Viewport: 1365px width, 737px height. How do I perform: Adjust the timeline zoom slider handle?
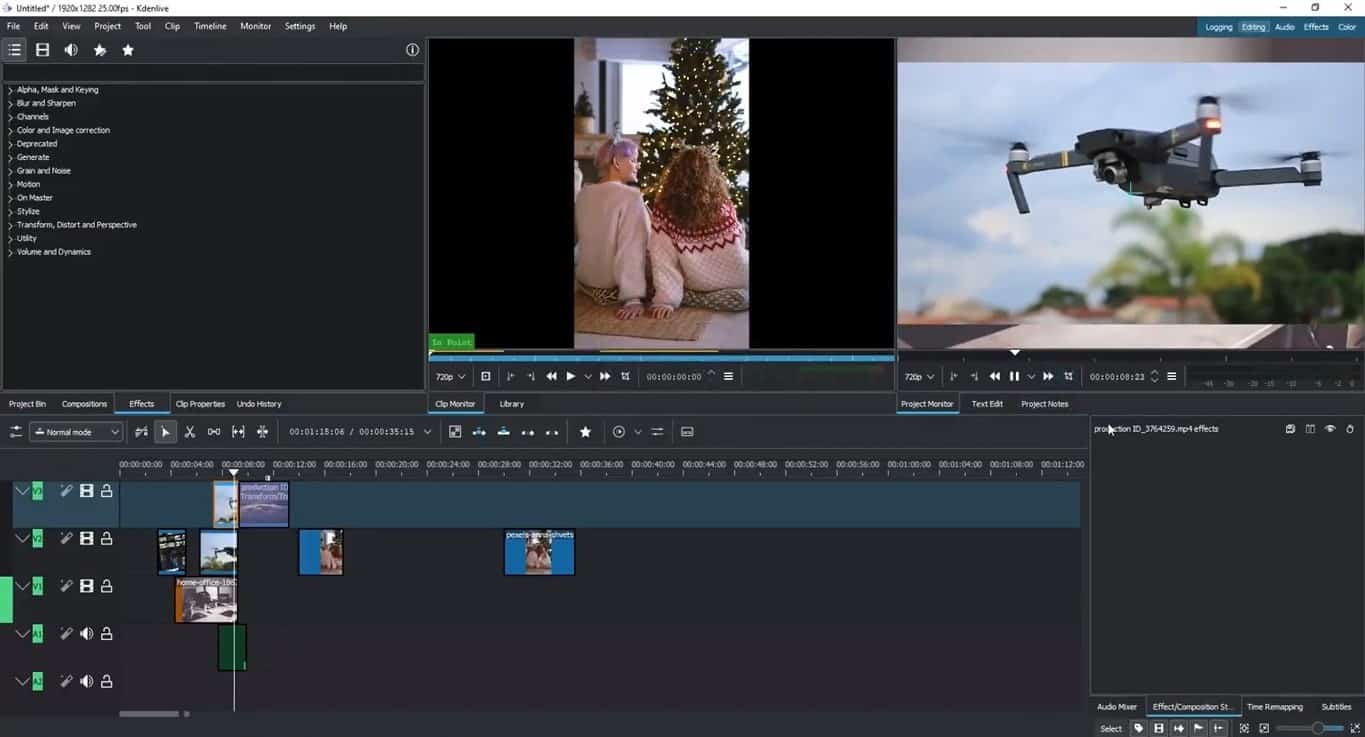pyautogui.click(x=1318, y=729)
